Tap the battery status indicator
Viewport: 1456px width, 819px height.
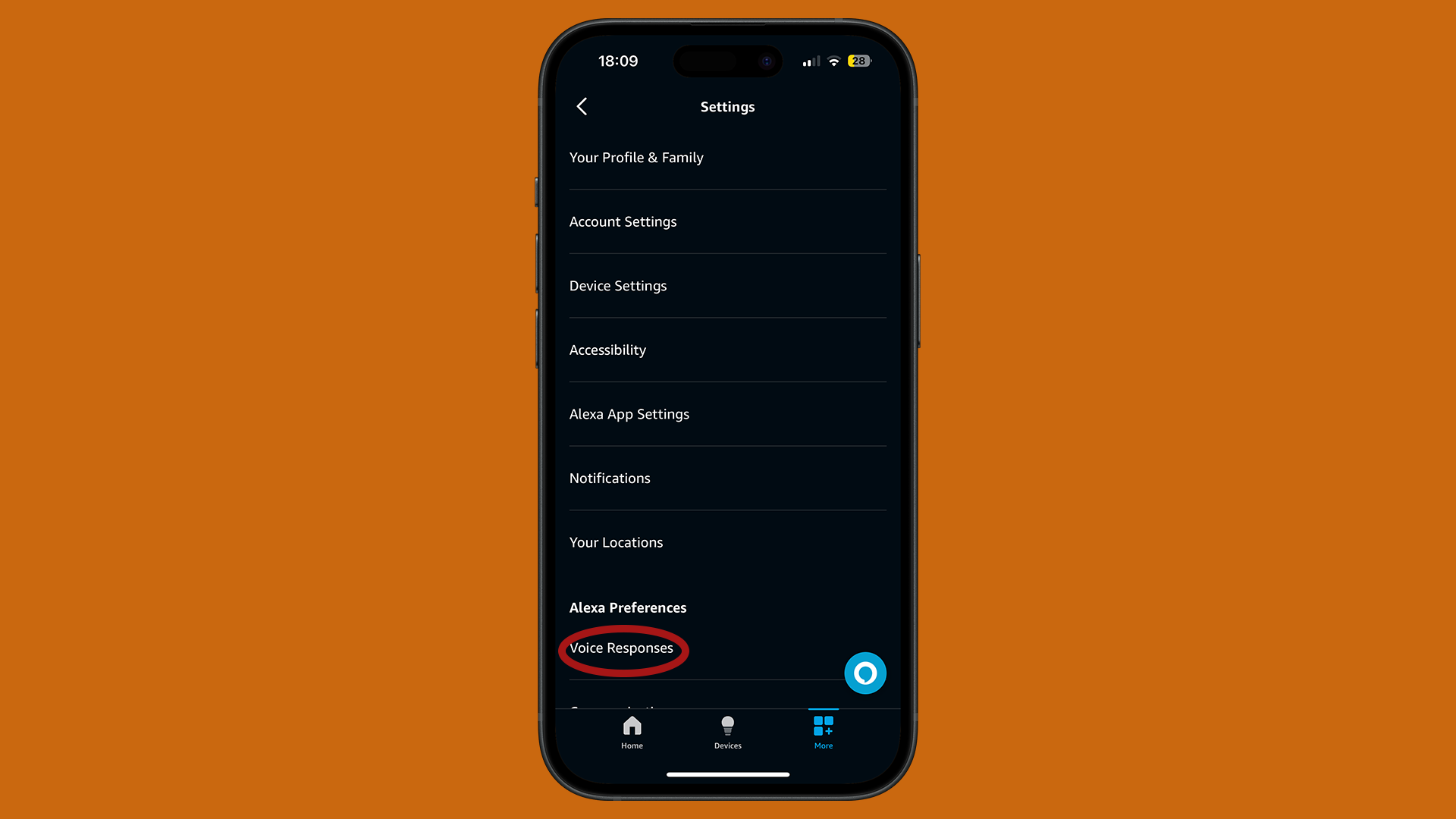(x=857, y=61)
